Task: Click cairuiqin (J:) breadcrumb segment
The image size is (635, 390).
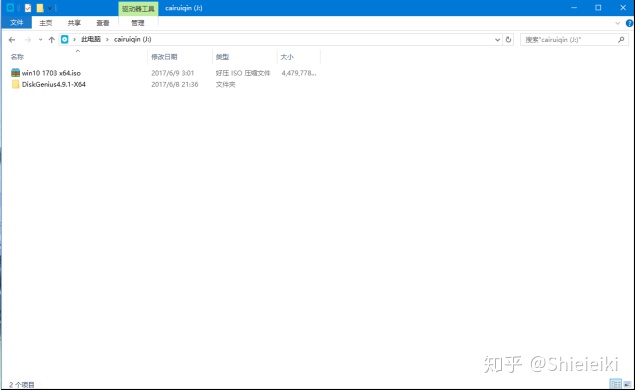Action: coord(132,39)
